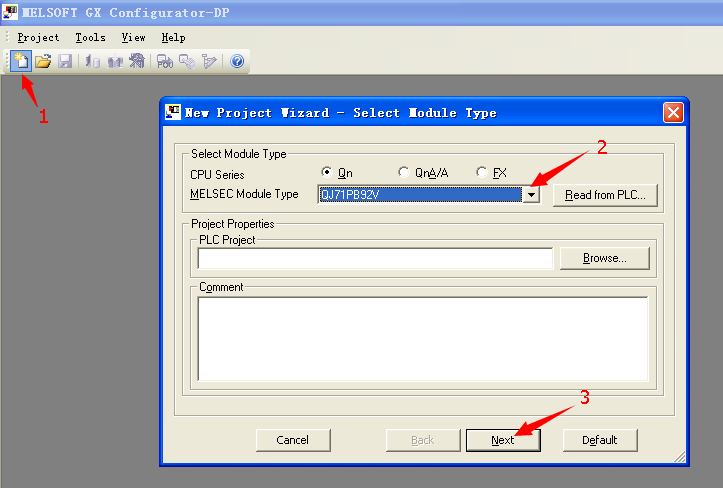
Task: Open the Tools menu
Action: tap(90, 37)
